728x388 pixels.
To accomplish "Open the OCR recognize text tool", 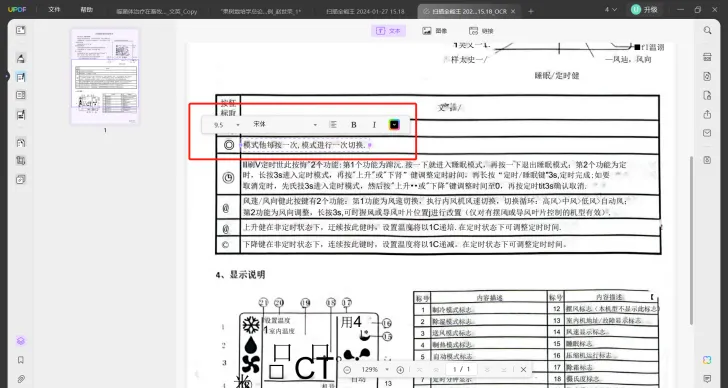I will [20, 142].
